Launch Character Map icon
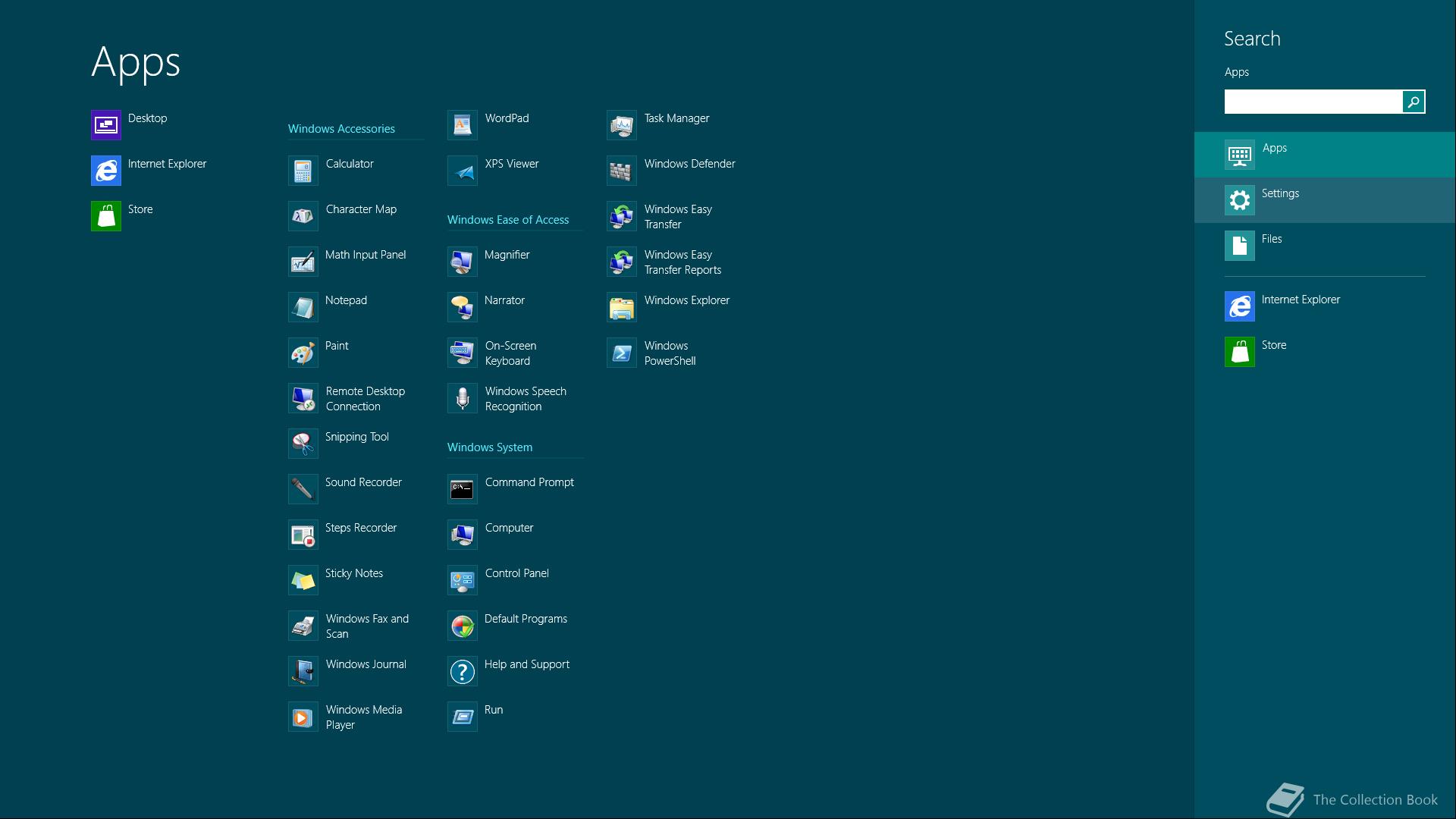The image size is (1456, 819). (303, 216)
